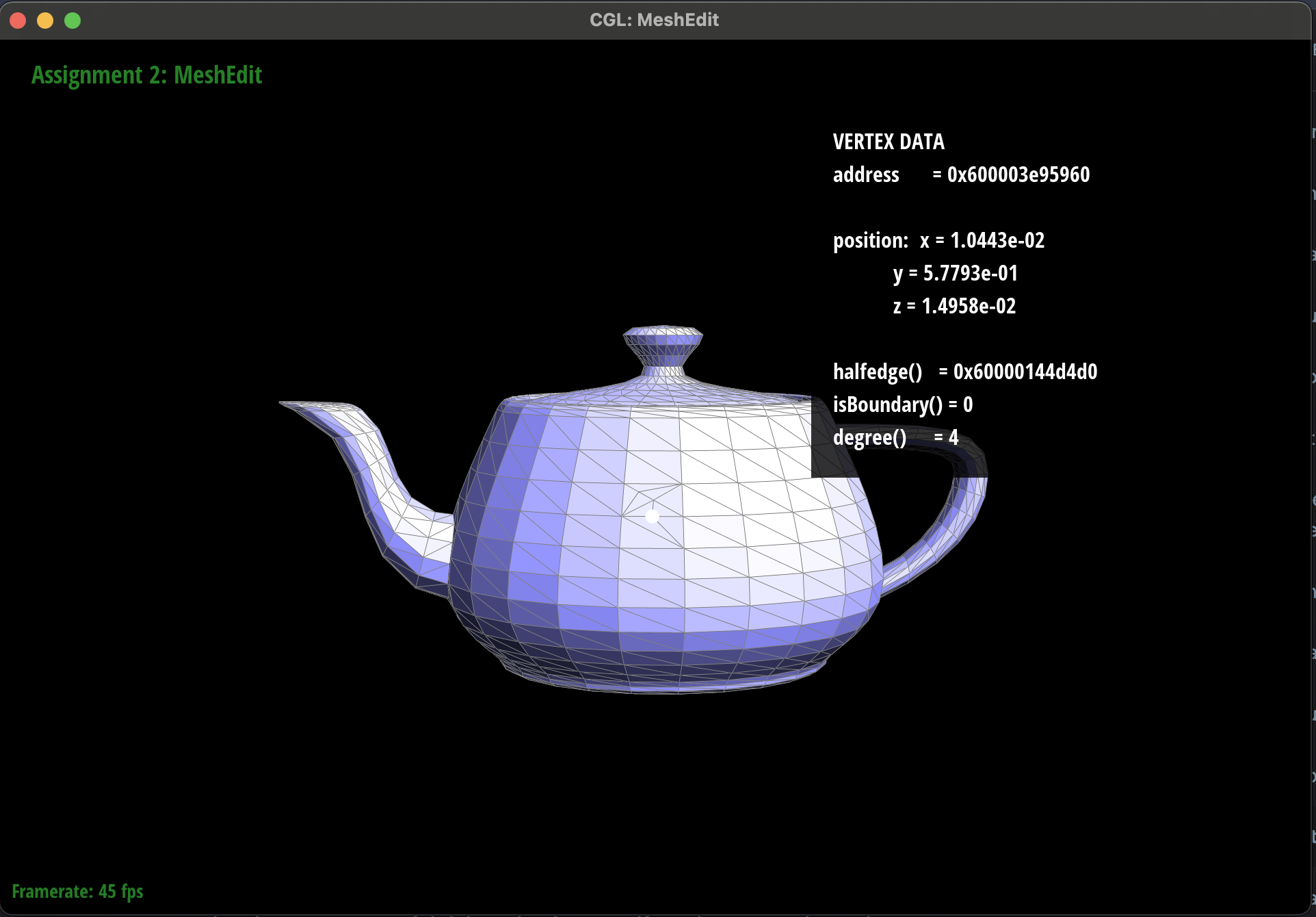Click the y = 5.7793e-01 value
The width and height of the screenshot is (1316, 917).
(970, 273)
